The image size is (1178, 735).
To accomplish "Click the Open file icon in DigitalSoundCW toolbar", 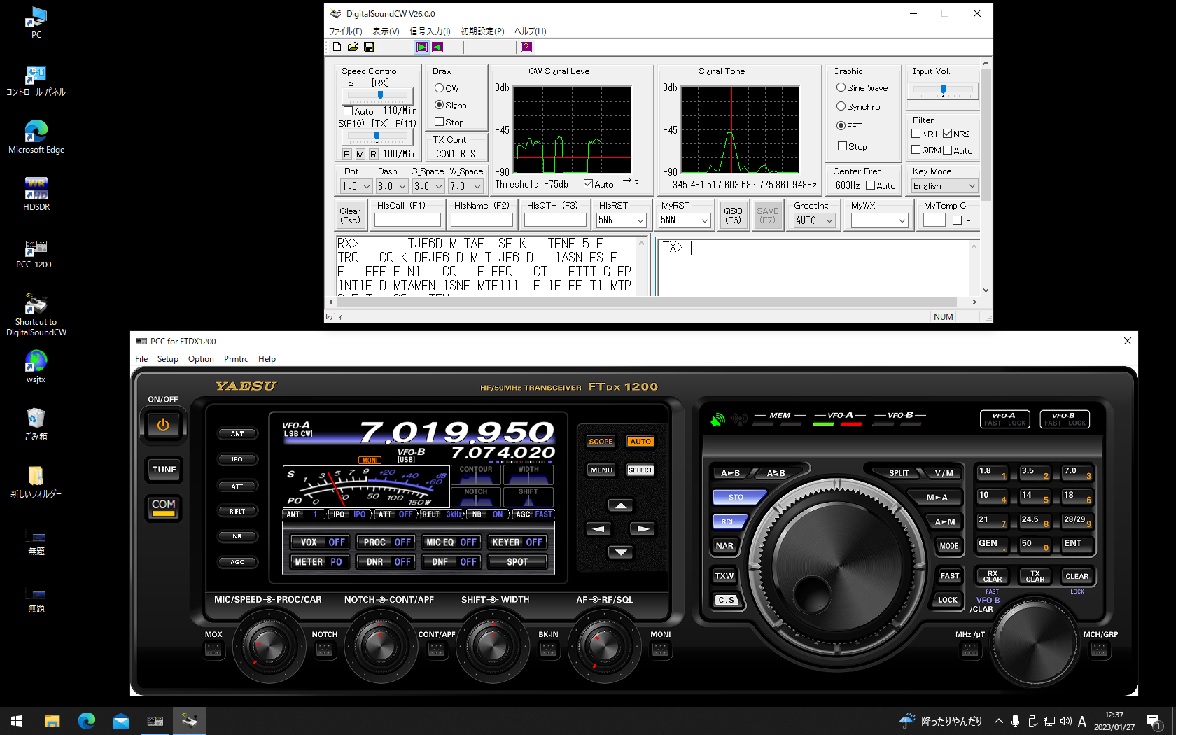I will pyautogui.click(x=352, y=47).
